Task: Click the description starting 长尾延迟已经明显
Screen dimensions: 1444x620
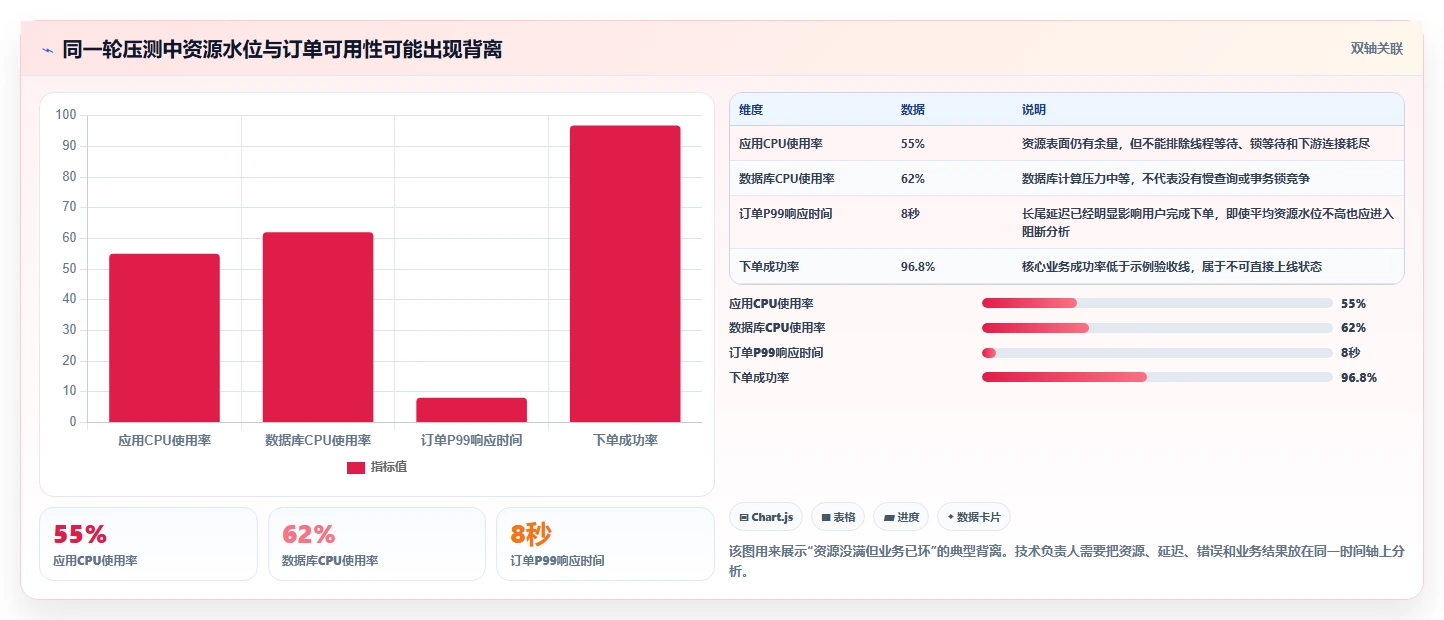Action: point(1208,223)
